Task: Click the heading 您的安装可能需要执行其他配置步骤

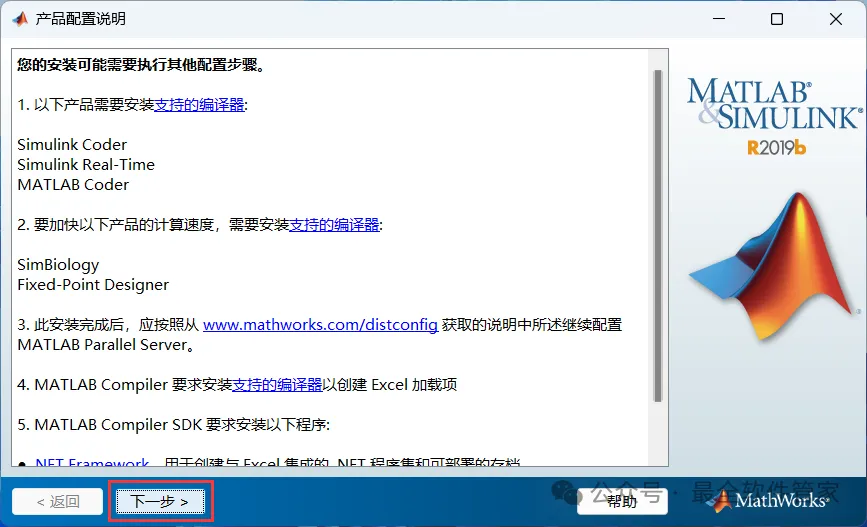Action: point(141,65)
